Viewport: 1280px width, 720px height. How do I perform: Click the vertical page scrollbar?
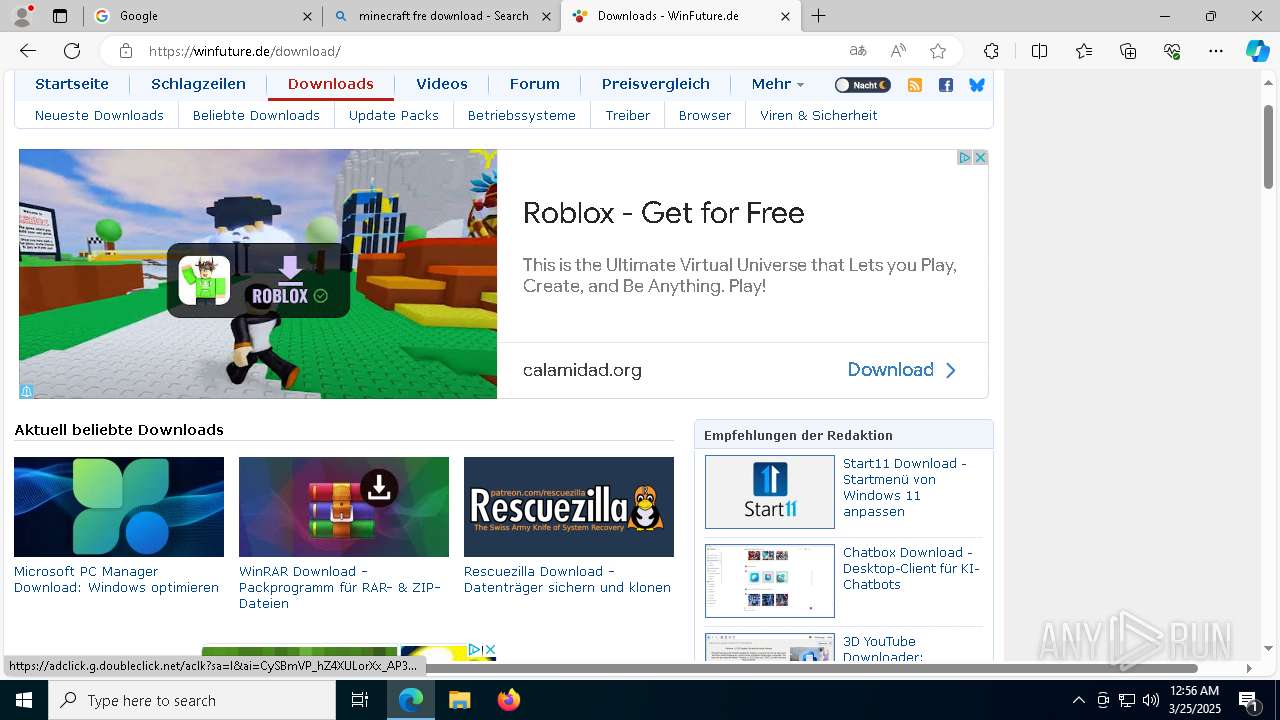[x=1269, y=146]
